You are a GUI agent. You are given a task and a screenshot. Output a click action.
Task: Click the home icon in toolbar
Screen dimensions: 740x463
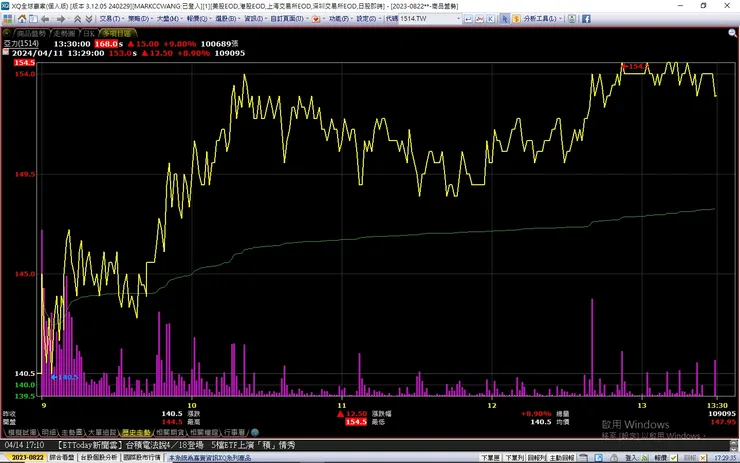pyautogui.click(x=22, y=19)
